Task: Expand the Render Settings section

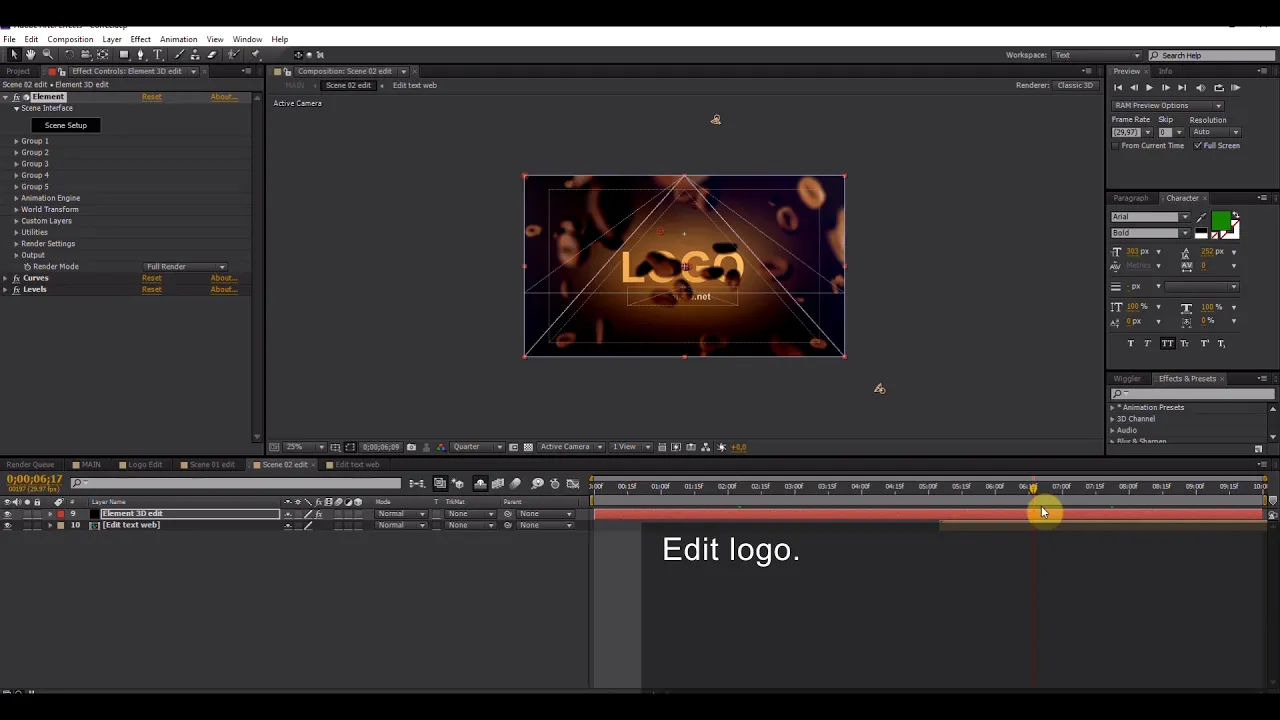Action: [x=16, y=244]
